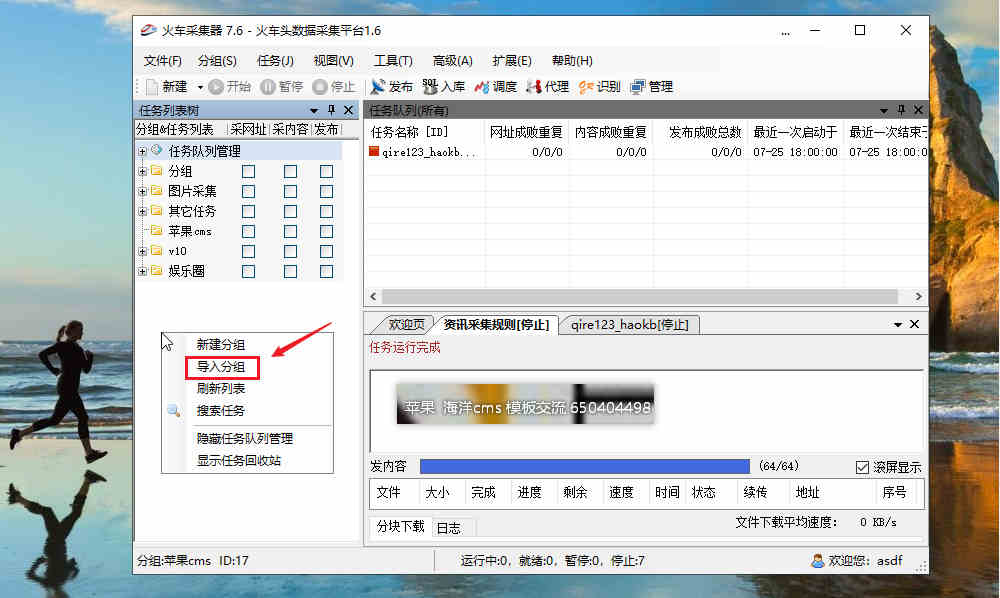Screen dimensions: 1000x598
Task: Switch to the 欢迎页 tab
Action: point(409,324)
